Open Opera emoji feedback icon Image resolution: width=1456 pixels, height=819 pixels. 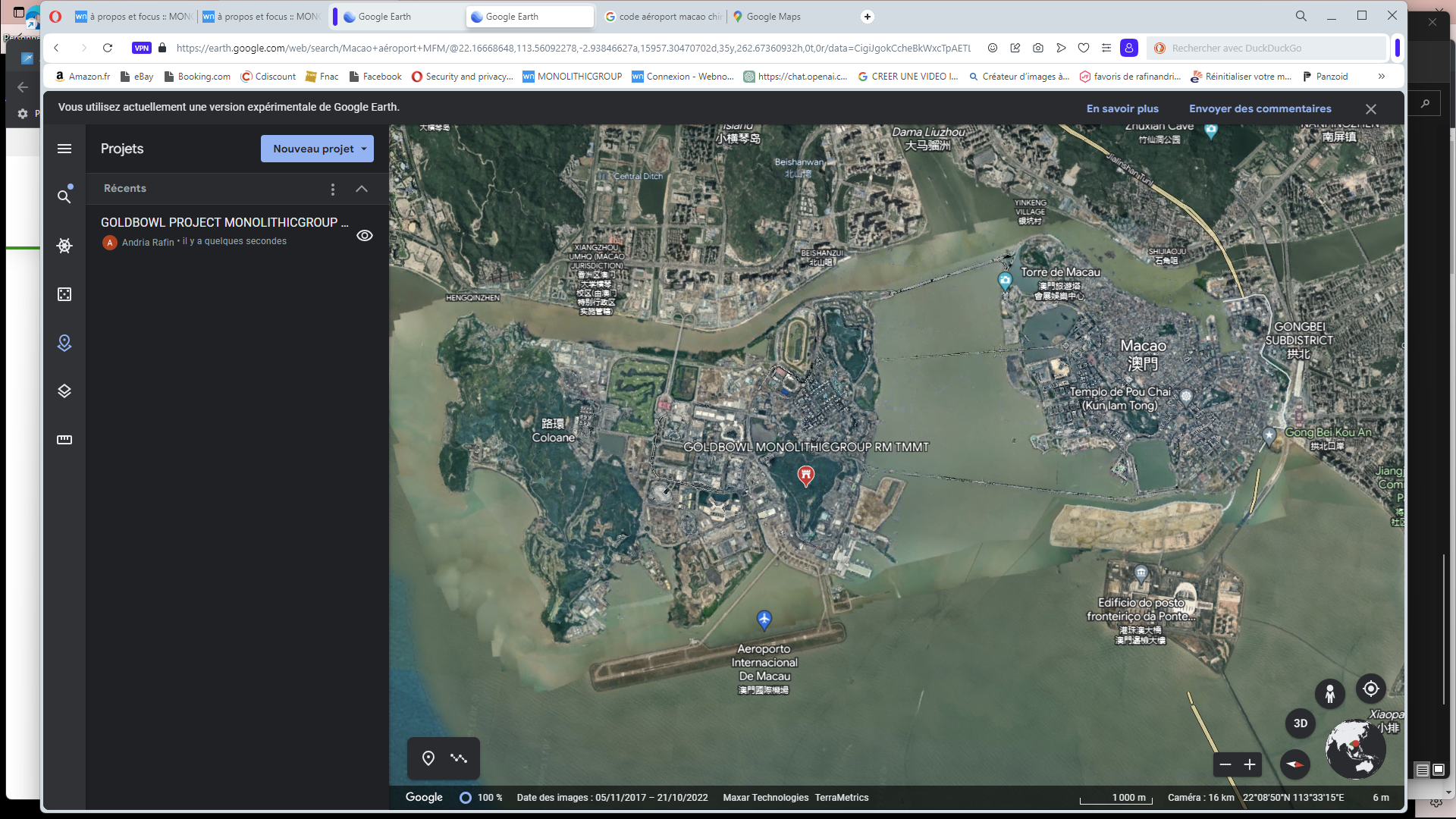[x=993, y=48]
